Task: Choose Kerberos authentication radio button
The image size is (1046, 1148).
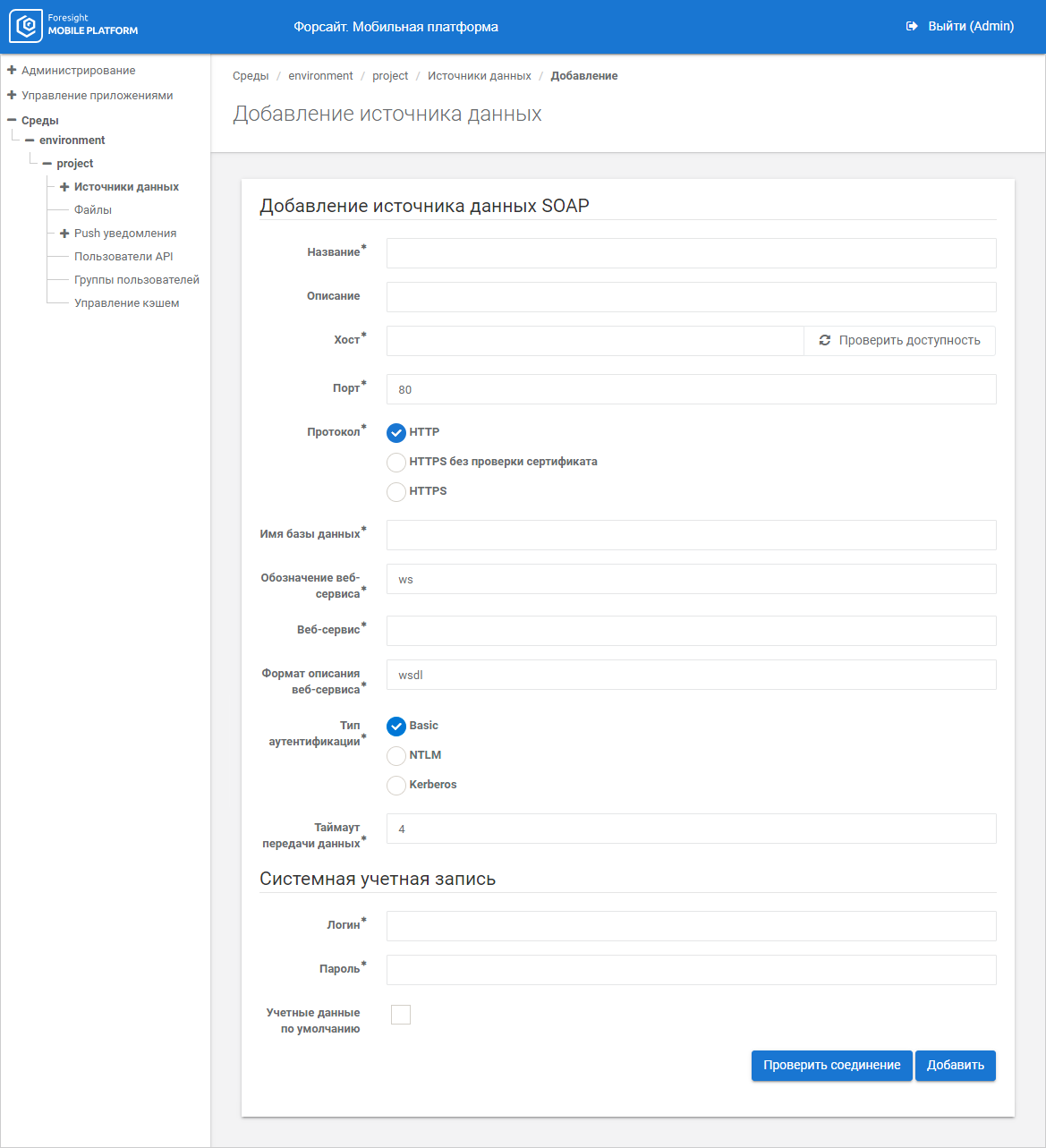Action: (x=396, y=786)
